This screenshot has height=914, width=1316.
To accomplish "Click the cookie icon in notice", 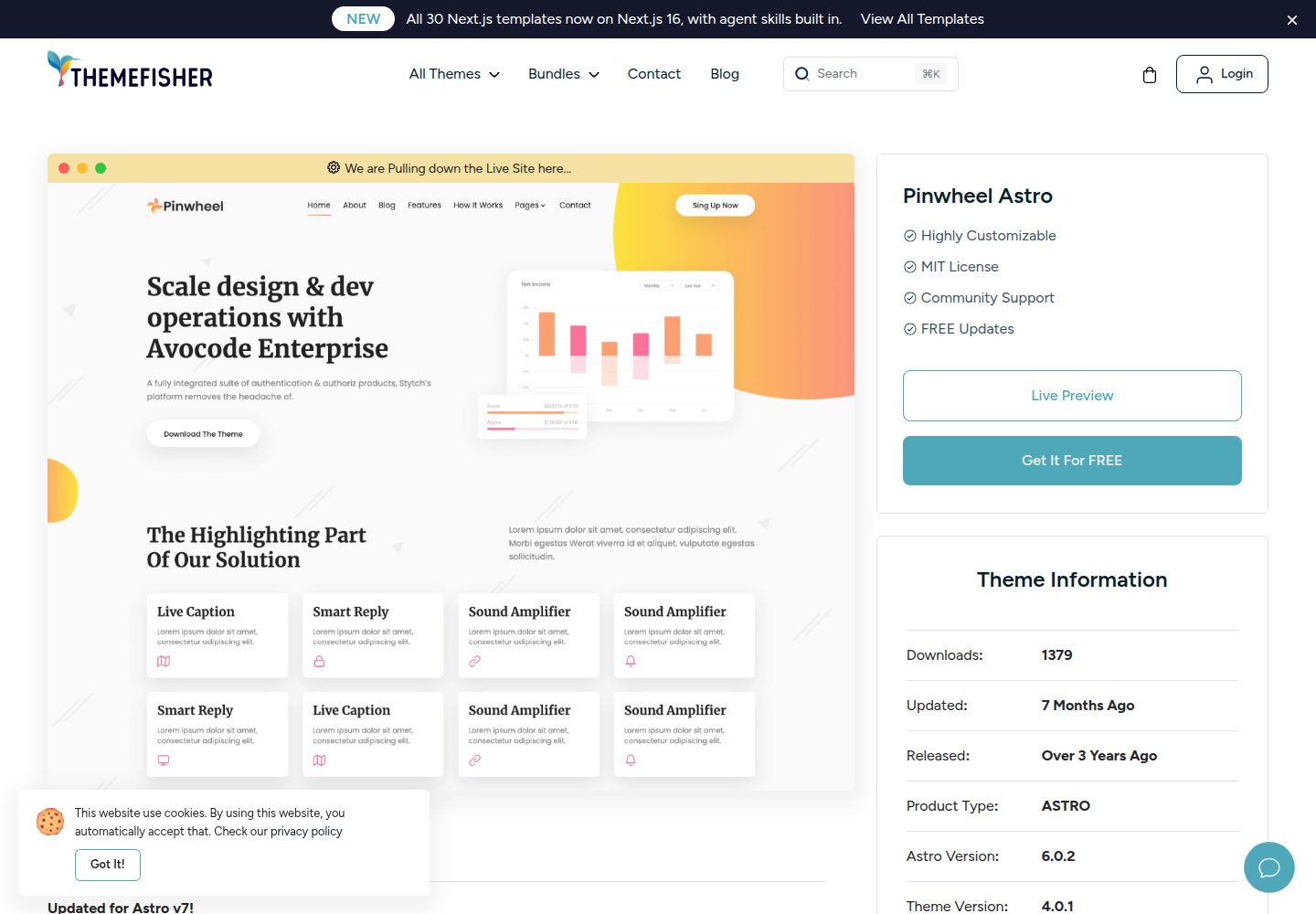I will pos(50,822).
